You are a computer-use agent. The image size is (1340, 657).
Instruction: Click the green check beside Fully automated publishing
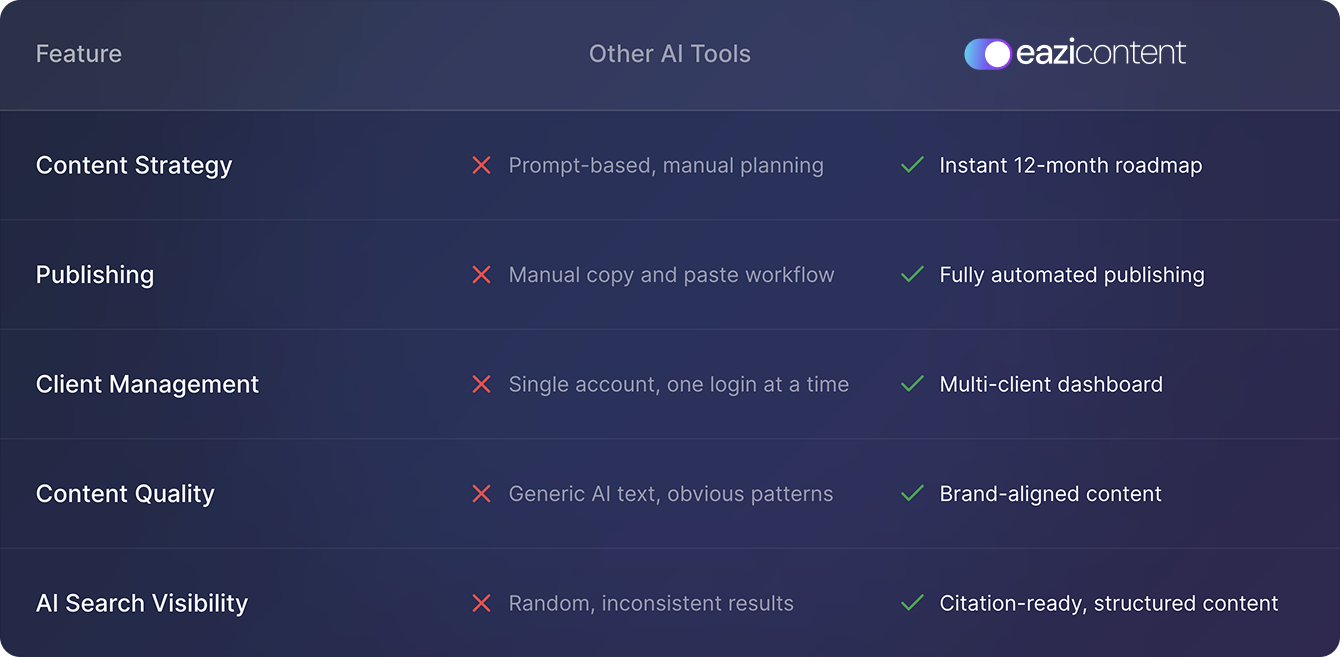pyautogui.click(x=912, y=275)
